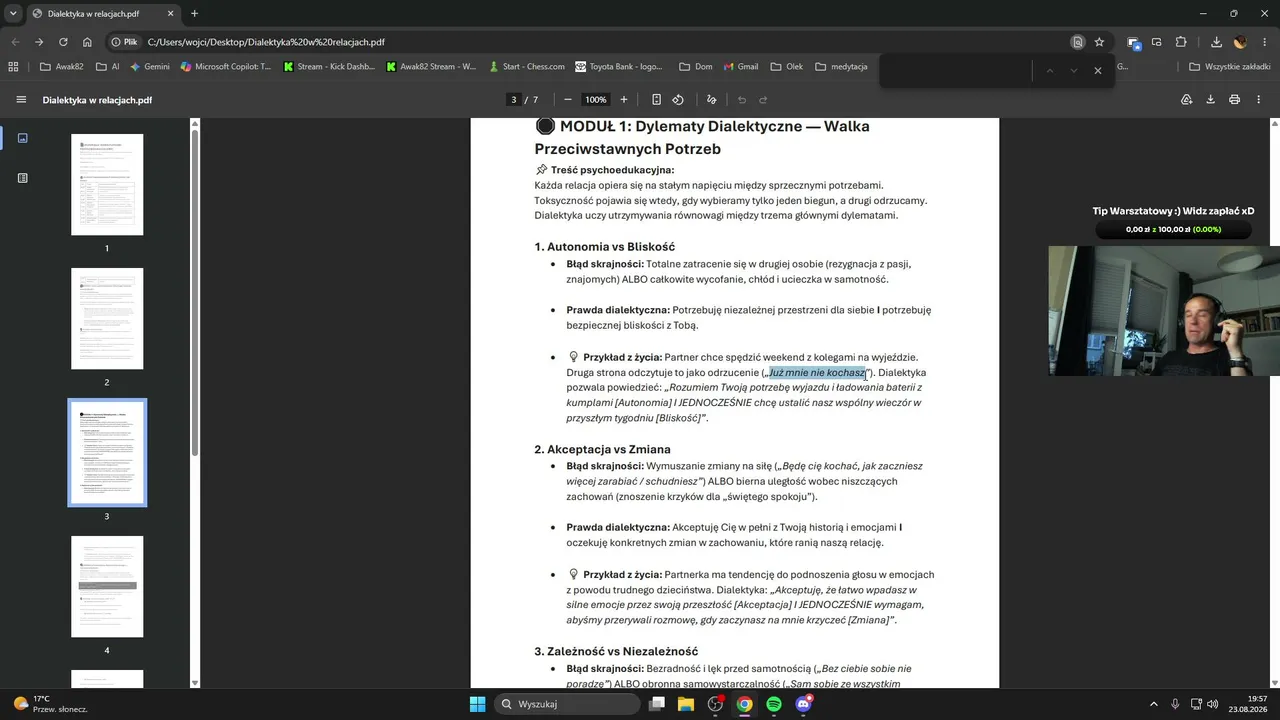Open the Awak82 bookmark folder
The image size is (1280, 720).
[x=62, y=67]
